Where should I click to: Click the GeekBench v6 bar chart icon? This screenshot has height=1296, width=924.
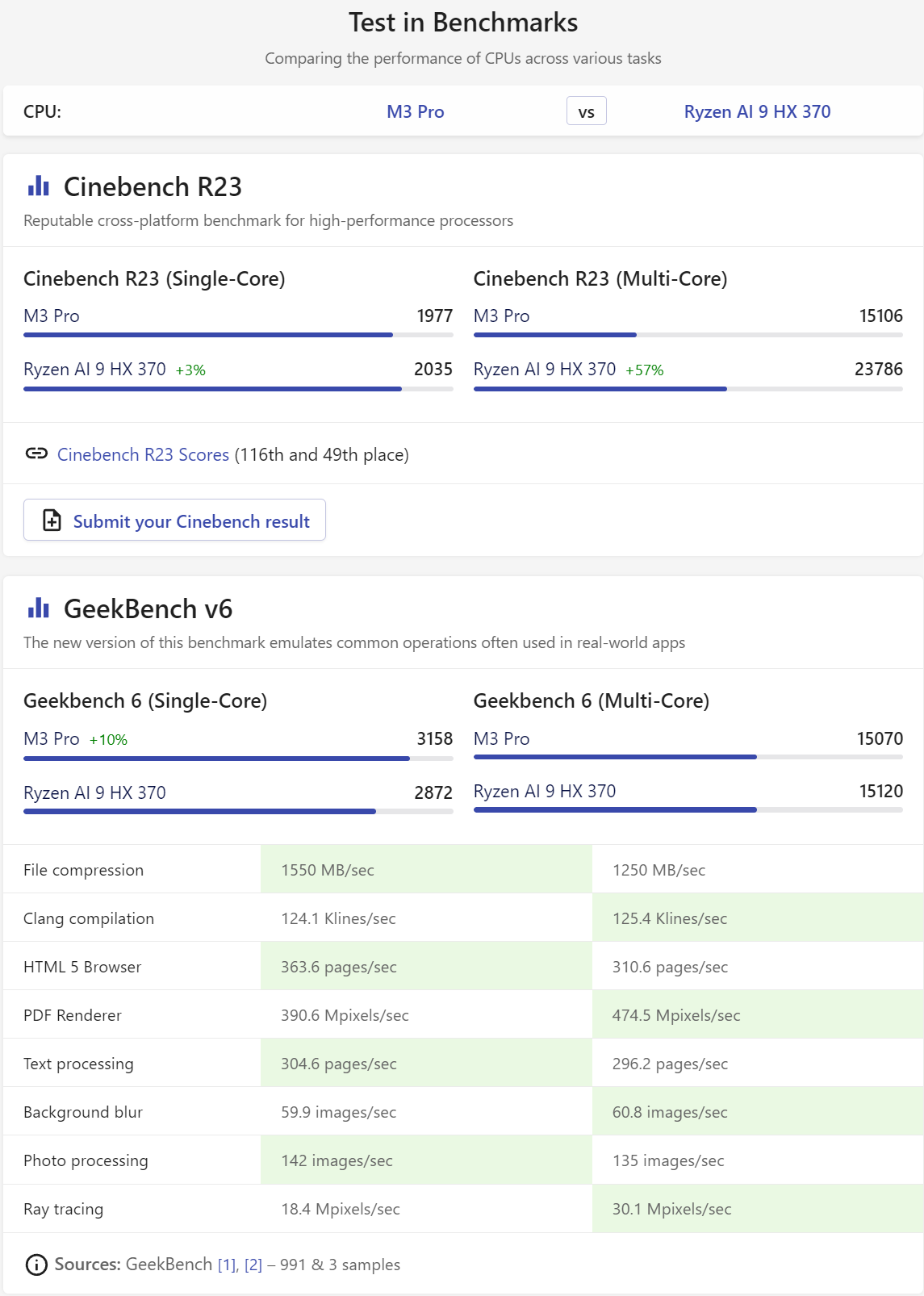pyautogui.click(x=39, y=608)
